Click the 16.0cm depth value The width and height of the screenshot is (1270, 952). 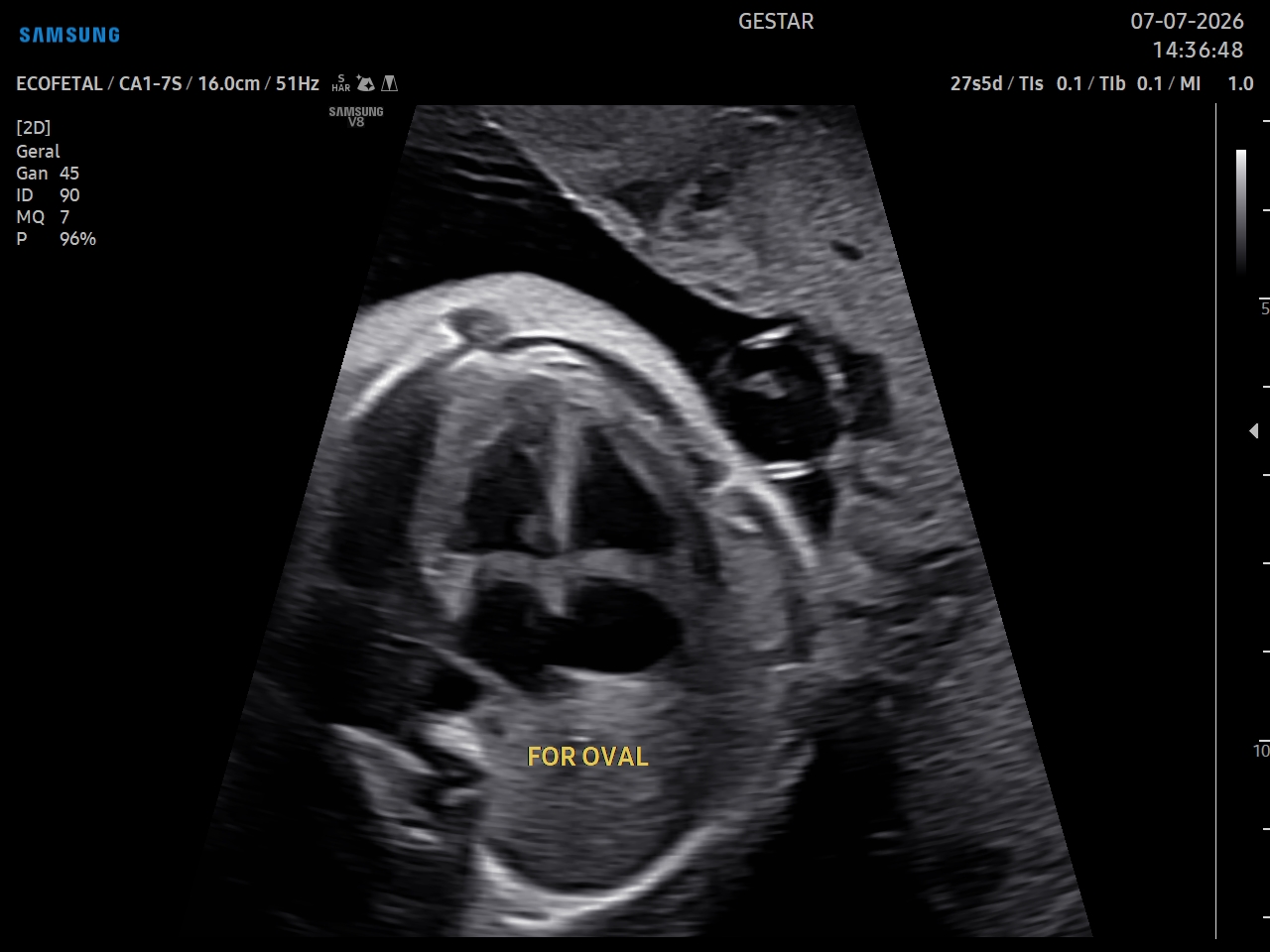(x=229, y=83)
